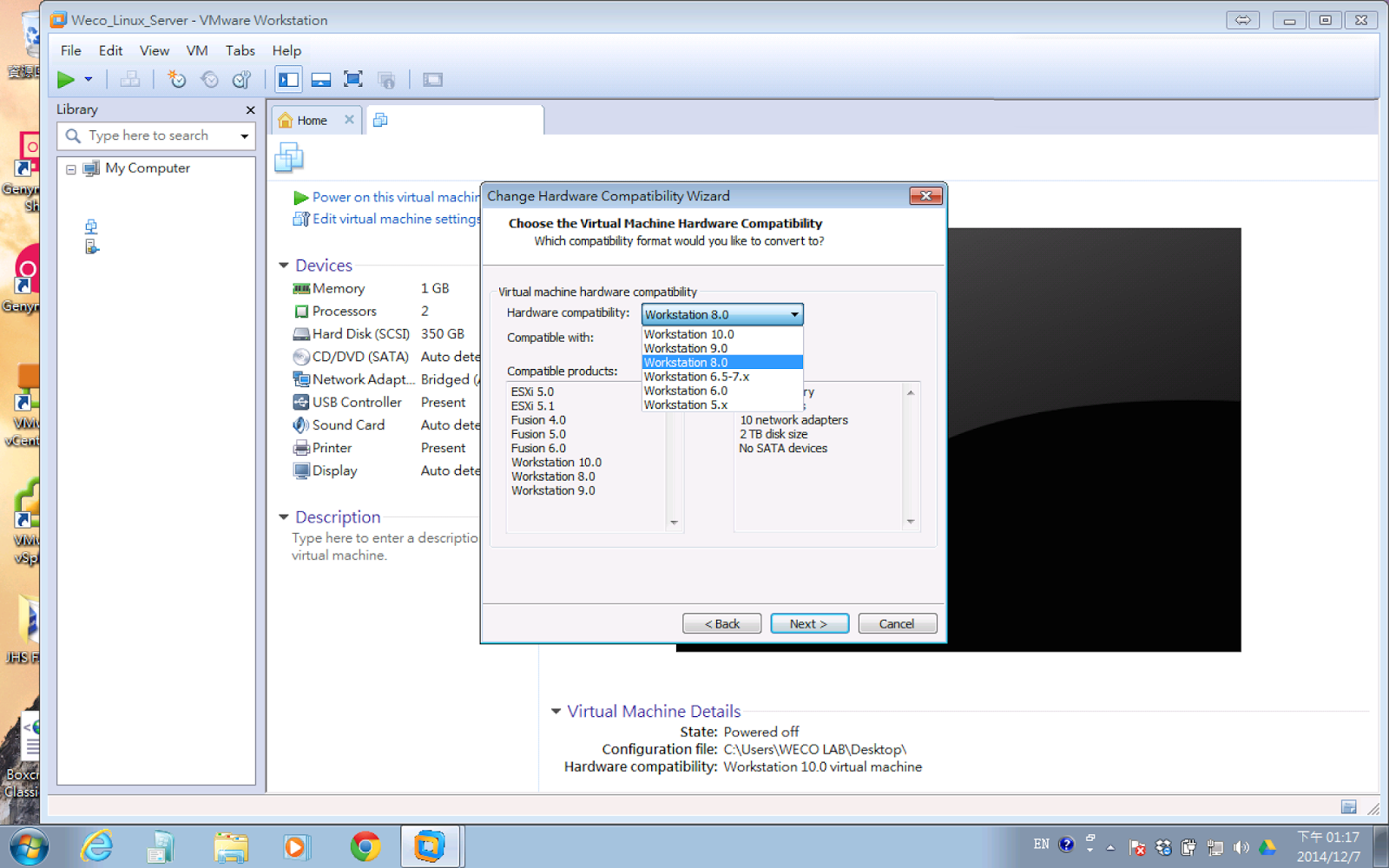1389x868 pixels.
Task: Select the Sound Card device
Action: pos(385,424)
